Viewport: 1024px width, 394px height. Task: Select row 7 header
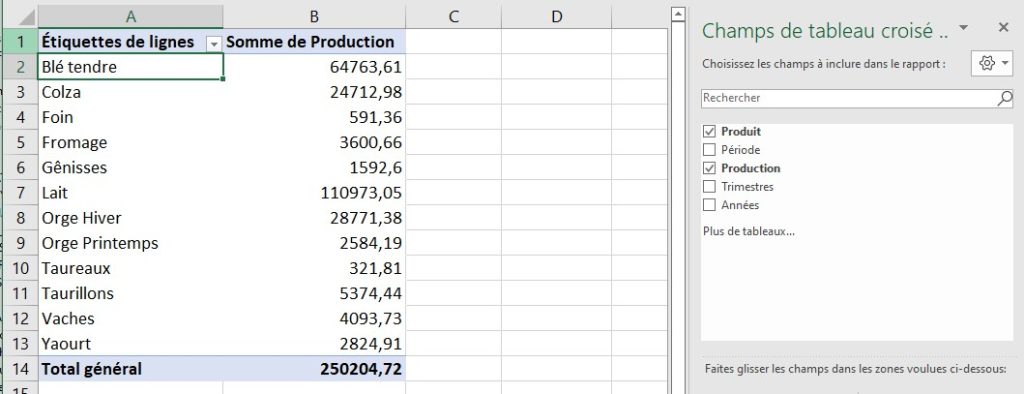20,193
